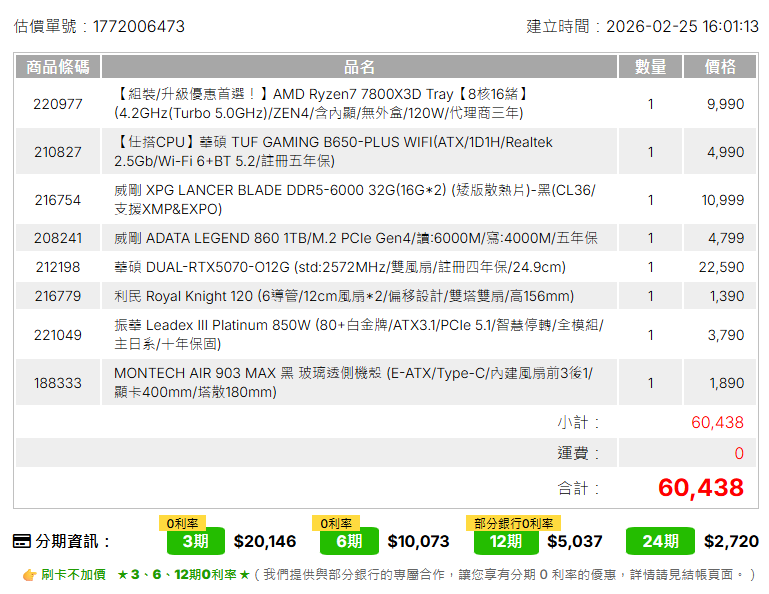
Task: Click product barcode 208241
Action: pyautogui.click(x=58, y=238)
